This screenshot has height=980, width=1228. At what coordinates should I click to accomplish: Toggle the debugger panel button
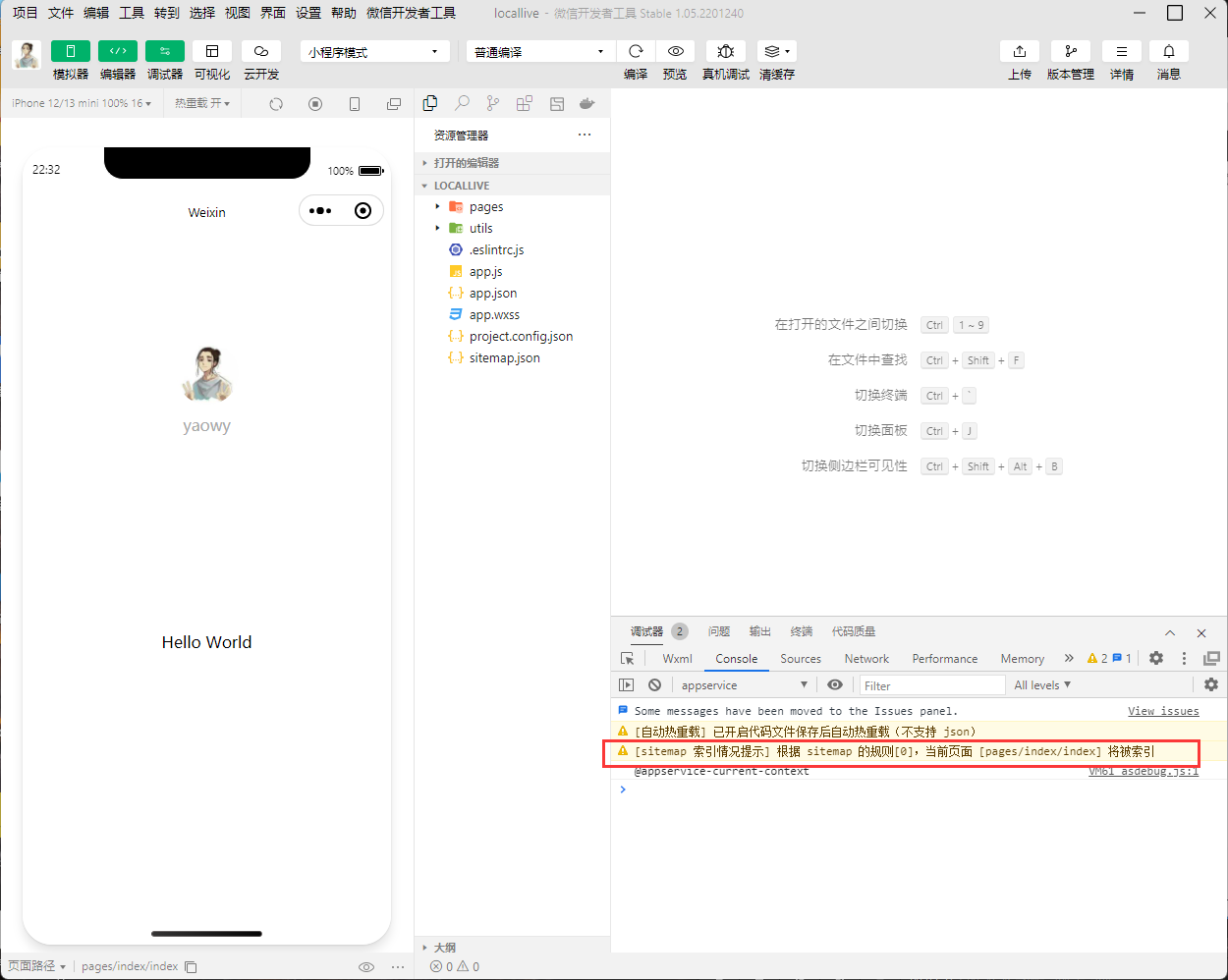point(165,51)
